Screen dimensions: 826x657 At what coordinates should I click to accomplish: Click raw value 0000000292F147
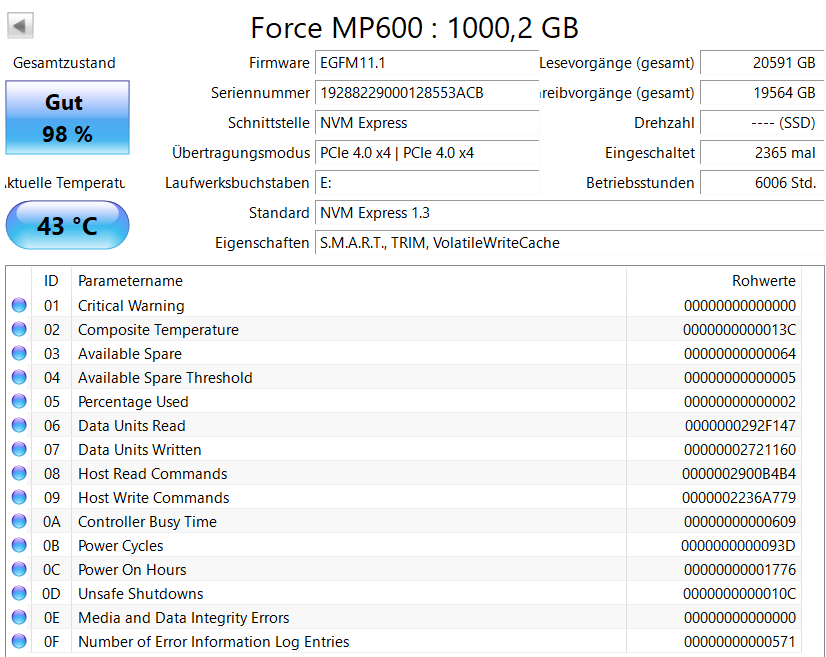click(740, 426)
